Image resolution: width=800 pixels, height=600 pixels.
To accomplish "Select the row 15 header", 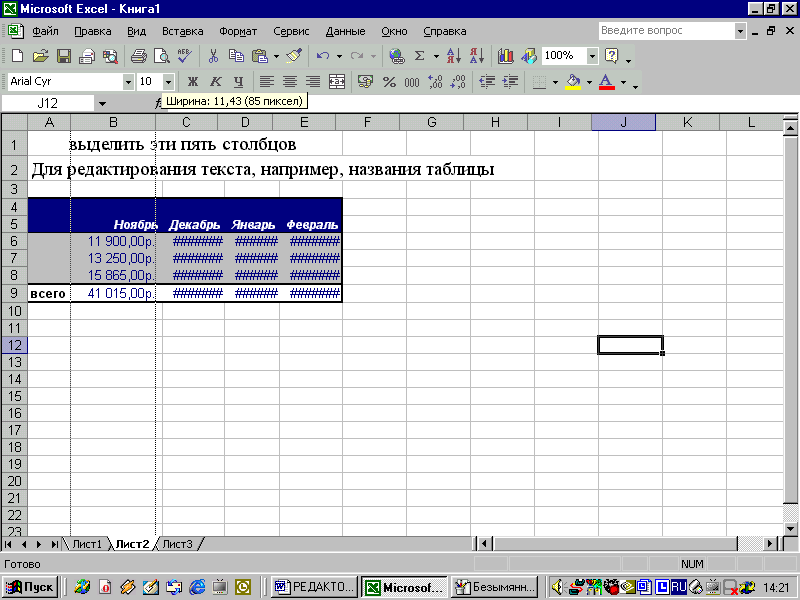I will [14, 396].
